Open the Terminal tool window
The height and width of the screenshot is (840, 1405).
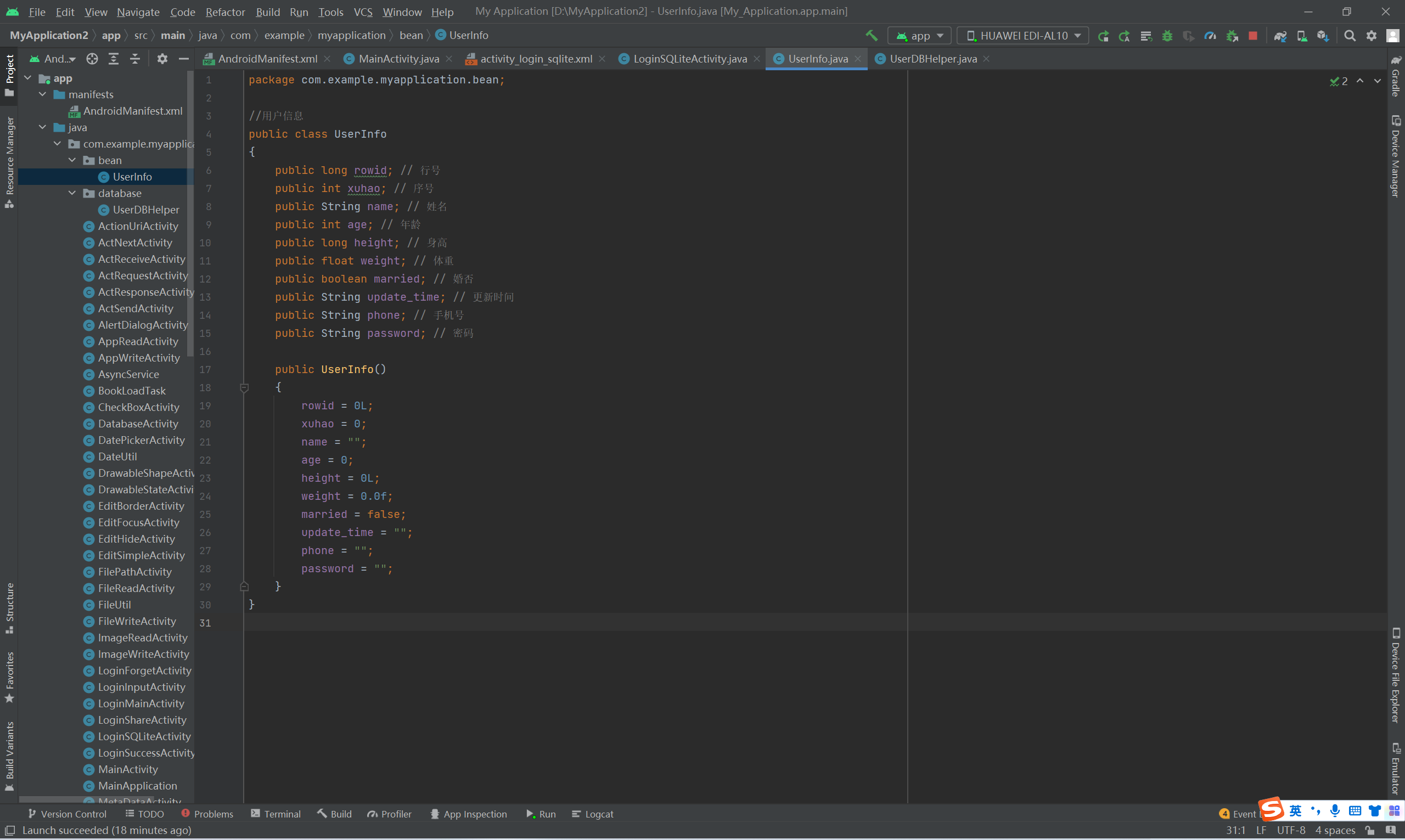[x=276, y=814]
